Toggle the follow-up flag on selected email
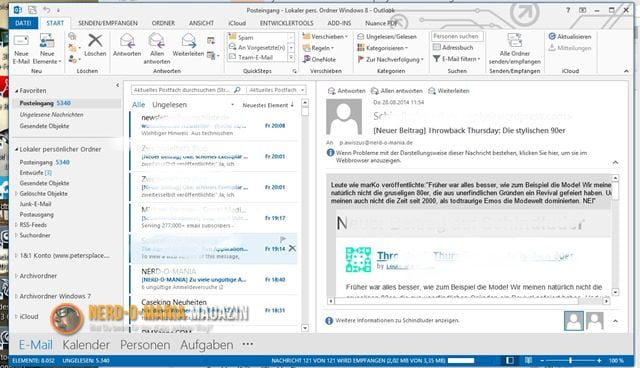Screen dimensions: 640x368 [282, 239]
